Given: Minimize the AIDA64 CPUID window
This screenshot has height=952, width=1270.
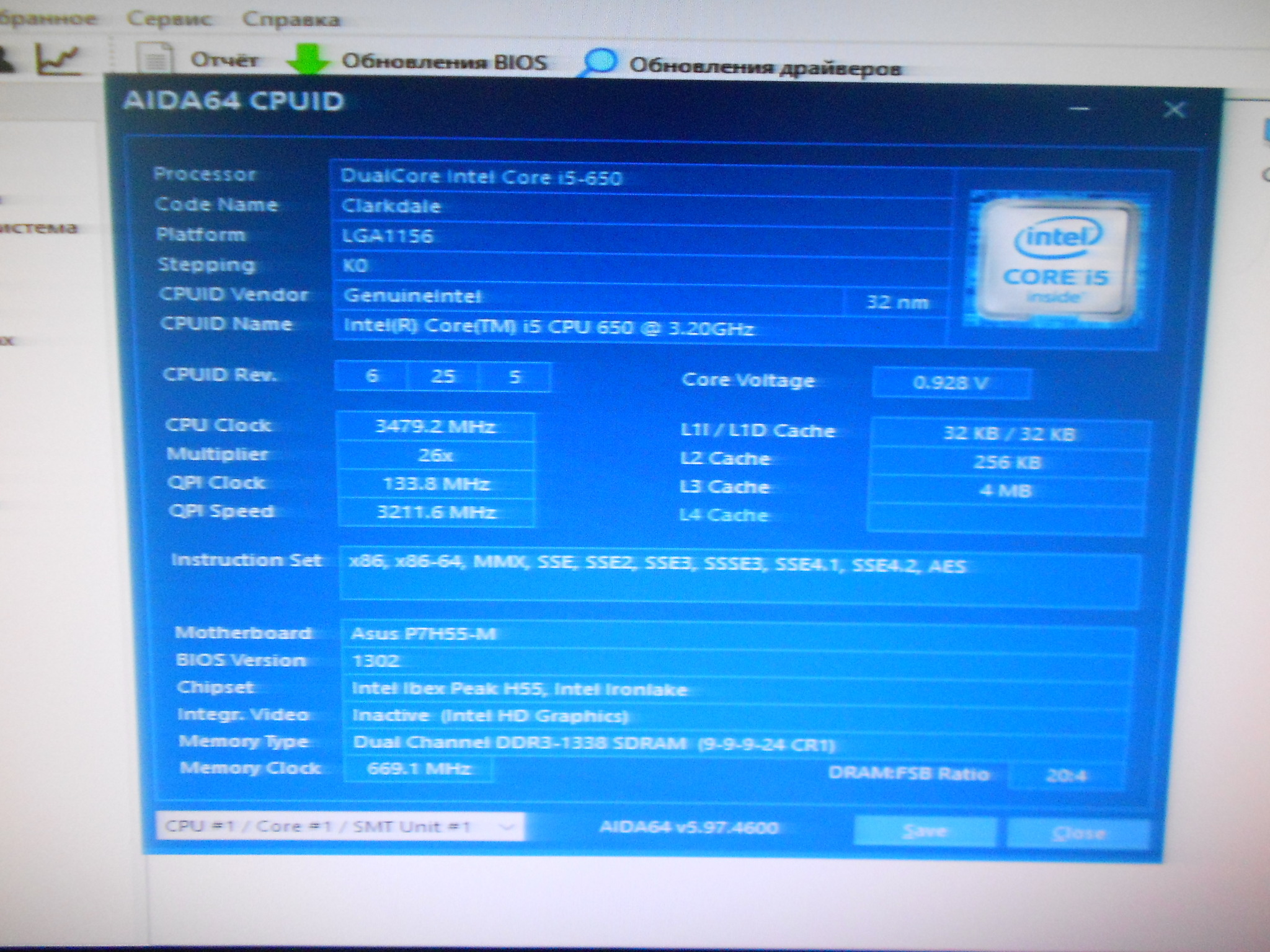Looking at the screenshot, I should click(1080, 109).
